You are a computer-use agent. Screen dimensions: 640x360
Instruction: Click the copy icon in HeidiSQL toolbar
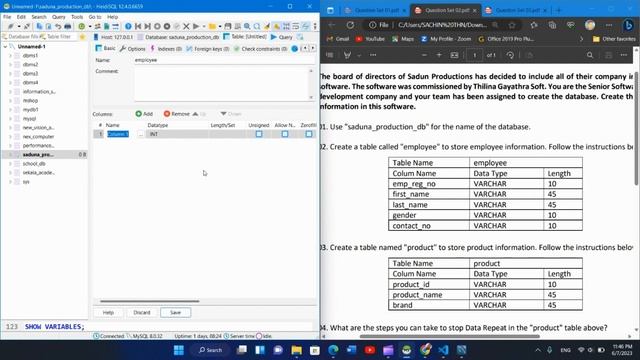(x=39, y=26)
